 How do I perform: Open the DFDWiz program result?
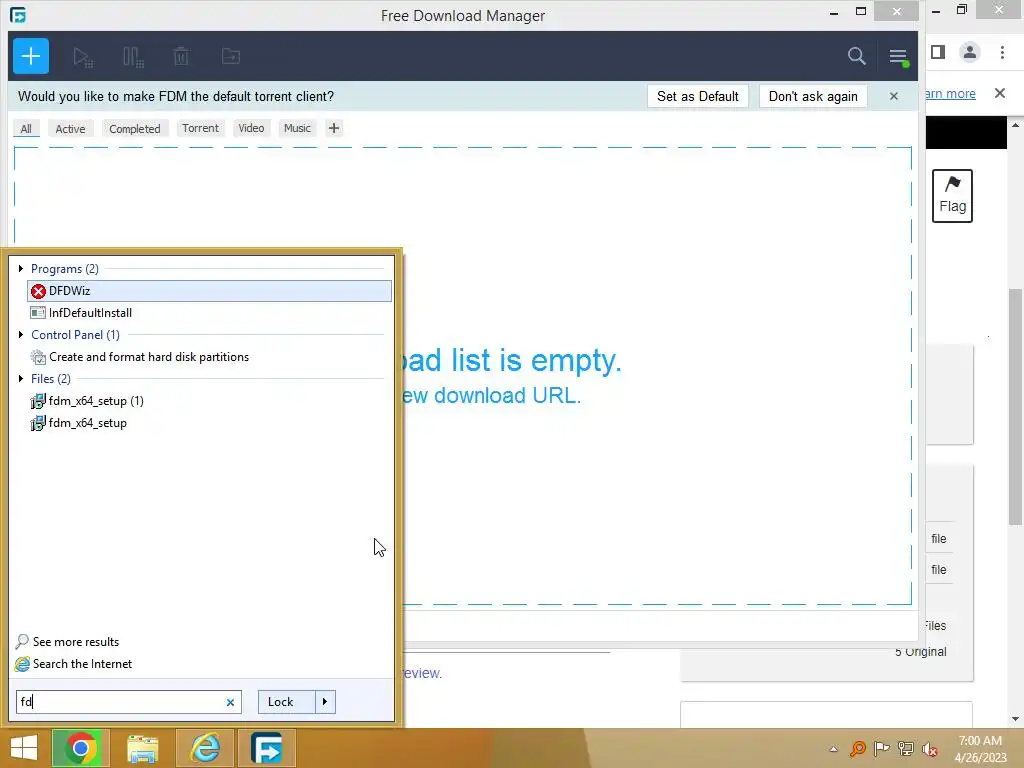[x=209, y=291]
